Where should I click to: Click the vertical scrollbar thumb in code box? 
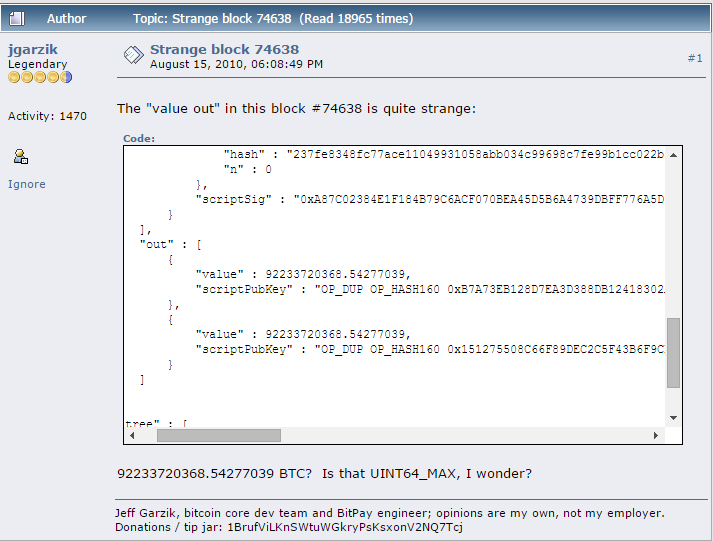[673, 353]
